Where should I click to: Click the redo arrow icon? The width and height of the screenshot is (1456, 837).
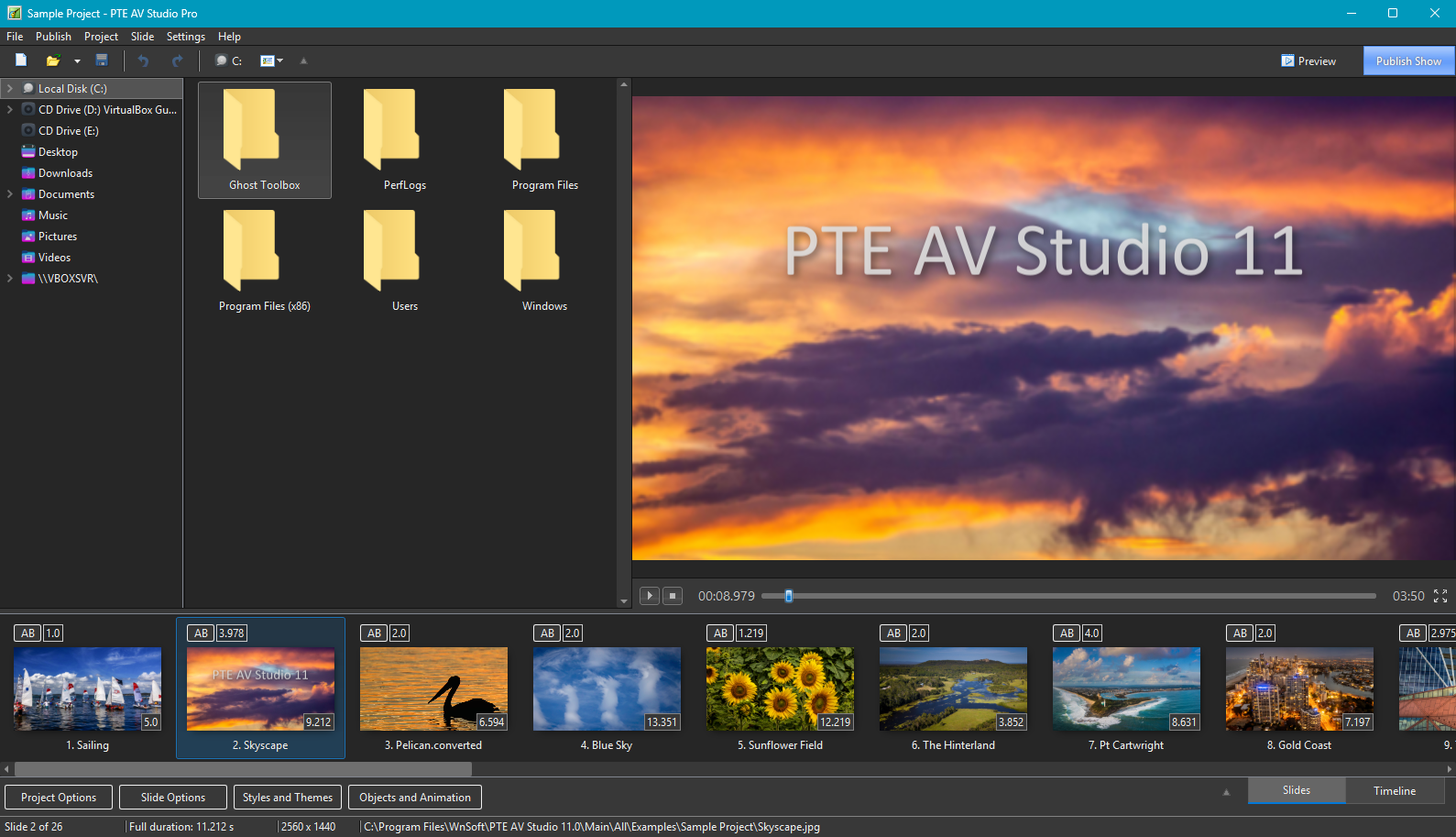177,61
